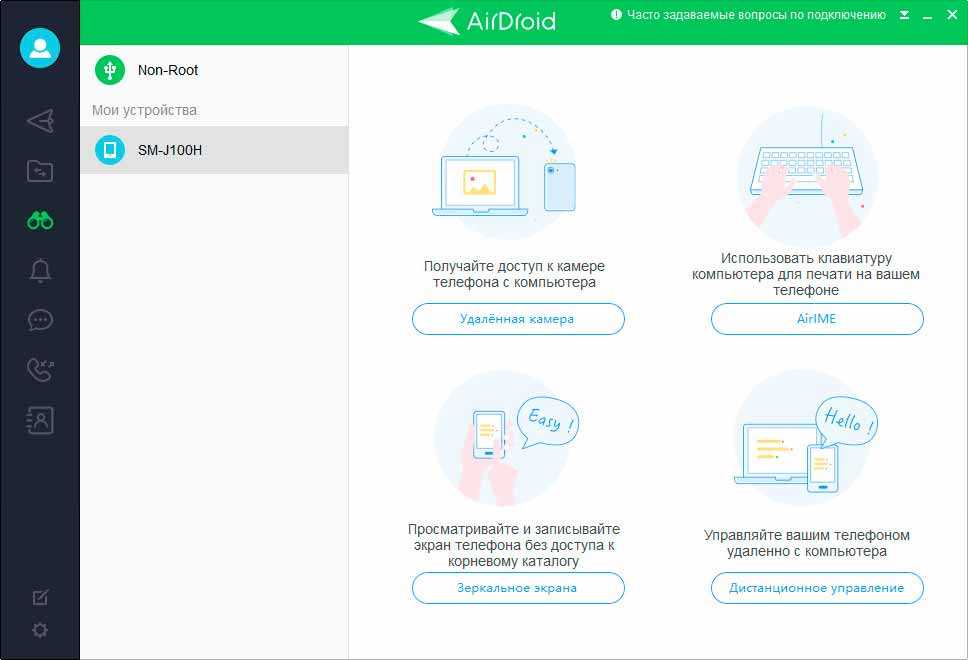Minimize the AirDroid window
The height and width of the screenshot is (660, 968).
(927, 16)
